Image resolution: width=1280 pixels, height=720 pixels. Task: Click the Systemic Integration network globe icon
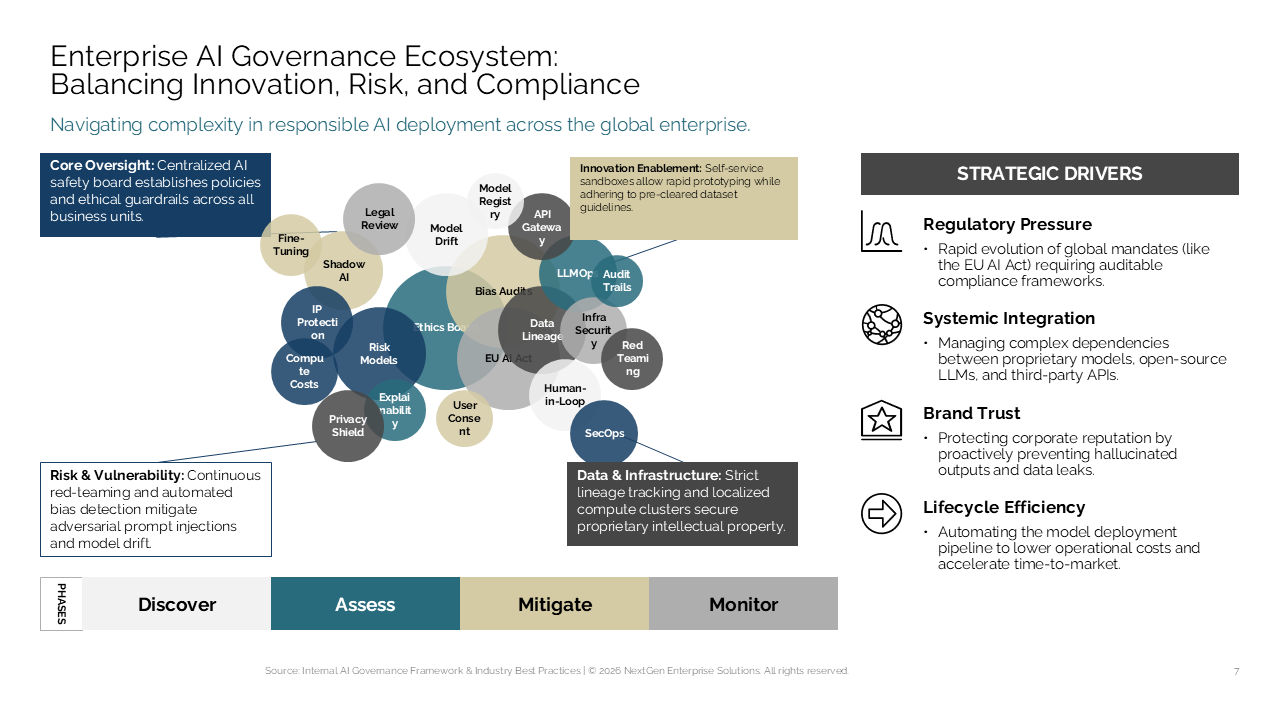881,325
